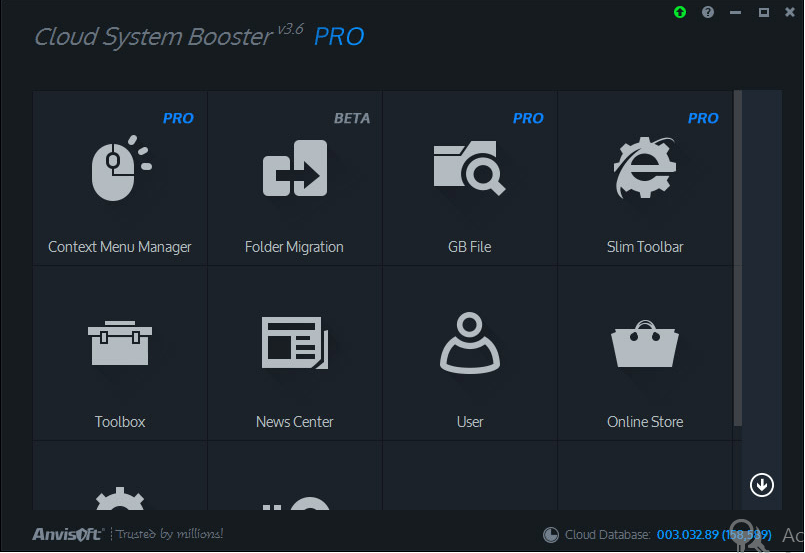Open News Center newspaper icon
This screenshot has width=805, height=553.
pyautogui.click(x=295, y=342)
